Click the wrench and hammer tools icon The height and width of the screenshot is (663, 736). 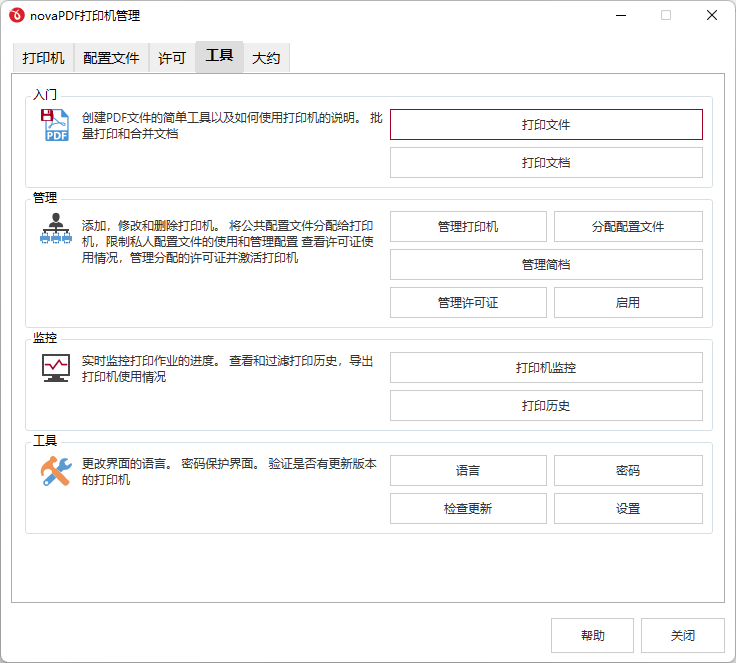(x=56, y=471)
